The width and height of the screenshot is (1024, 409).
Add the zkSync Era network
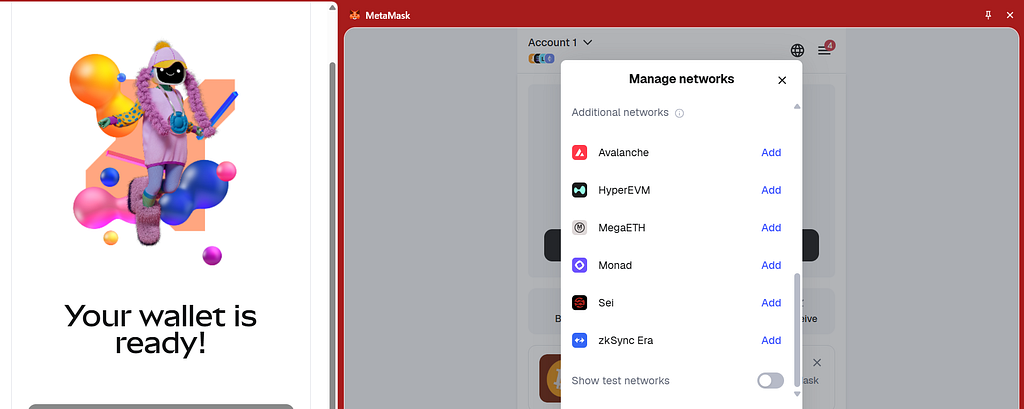[771, 340]
